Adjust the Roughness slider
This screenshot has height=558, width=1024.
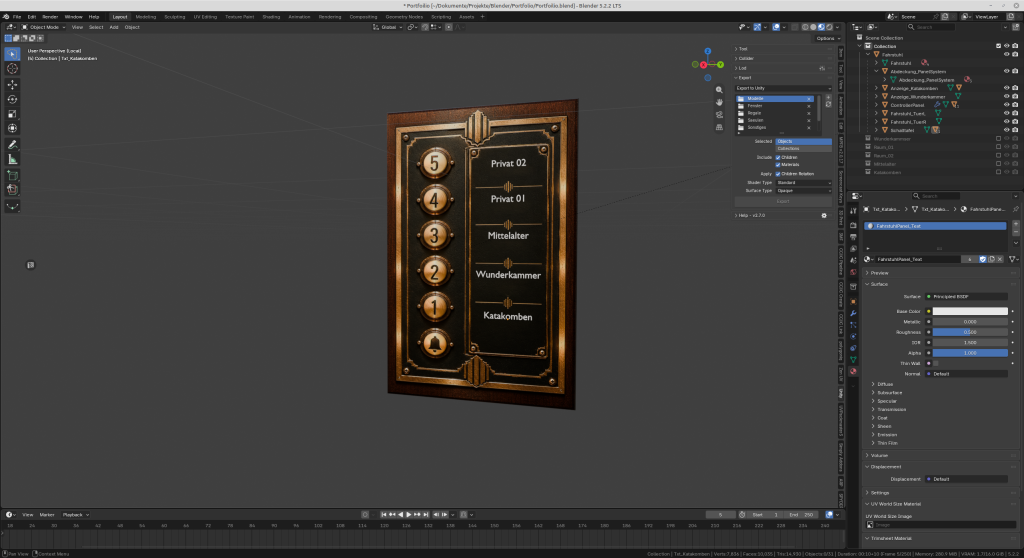(970, 332)
